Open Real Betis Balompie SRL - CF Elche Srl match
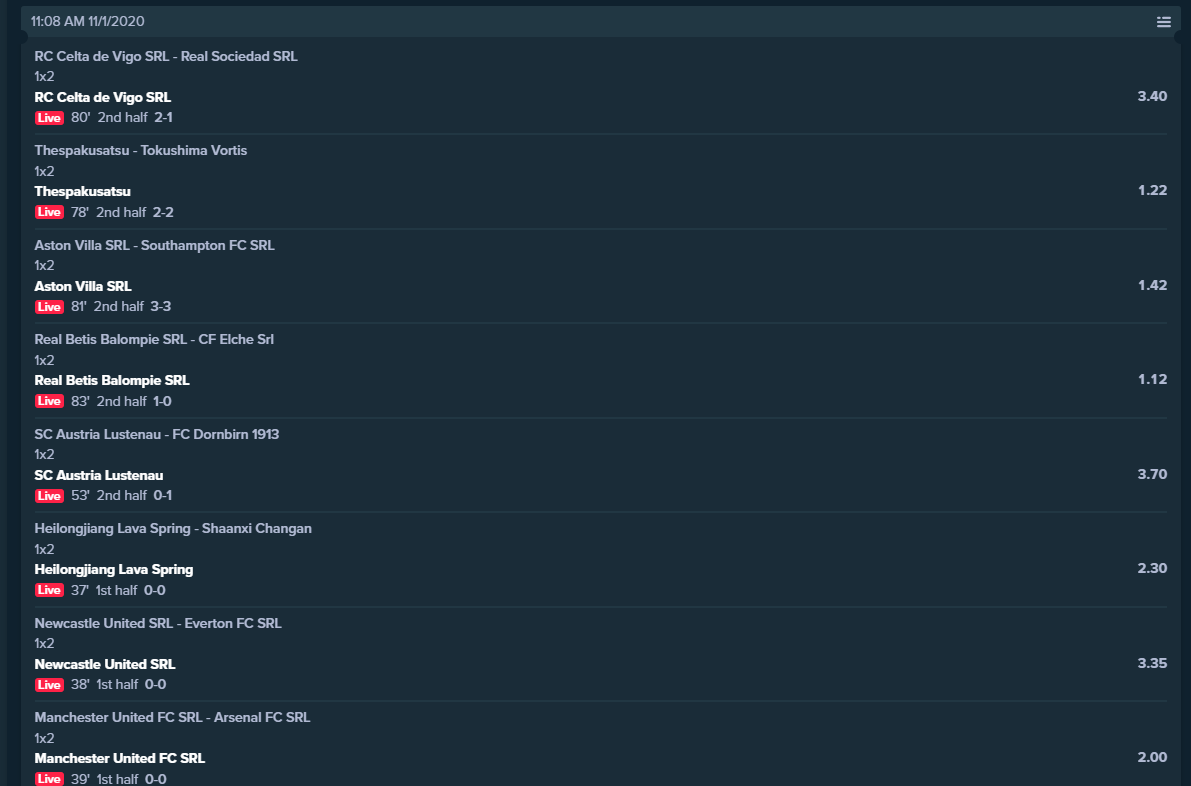Image resolution: width=1191 pixels, height=786 pixels. point(154,339)
